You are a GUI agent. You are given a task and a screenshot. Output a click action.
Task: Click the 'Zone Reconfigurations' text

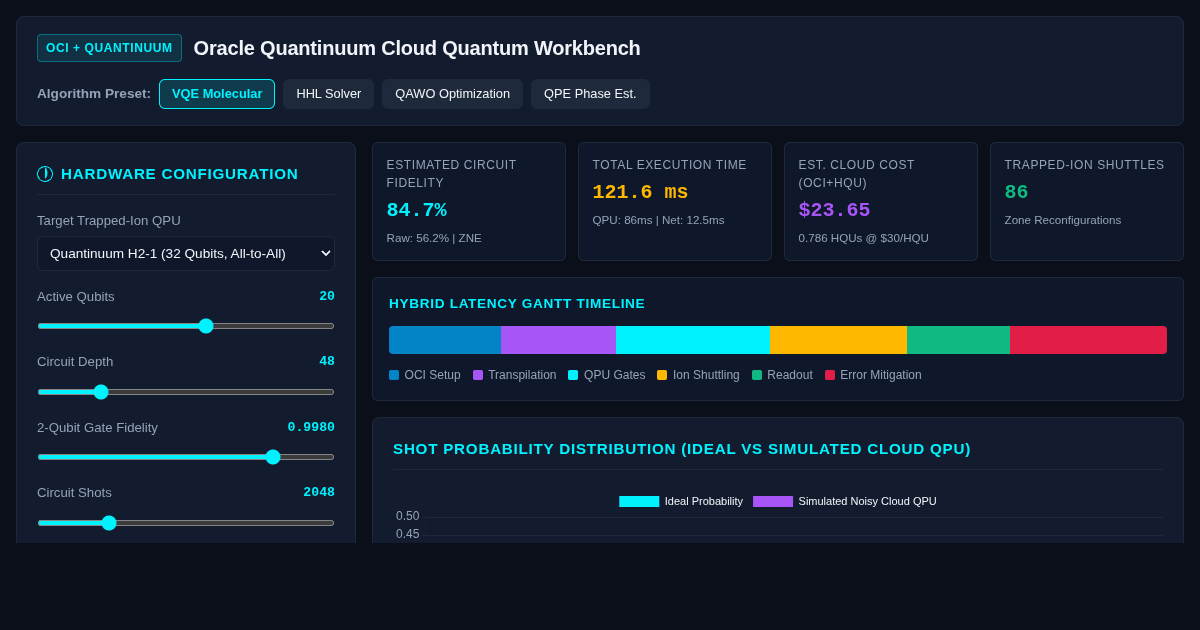click(1063, 220)
